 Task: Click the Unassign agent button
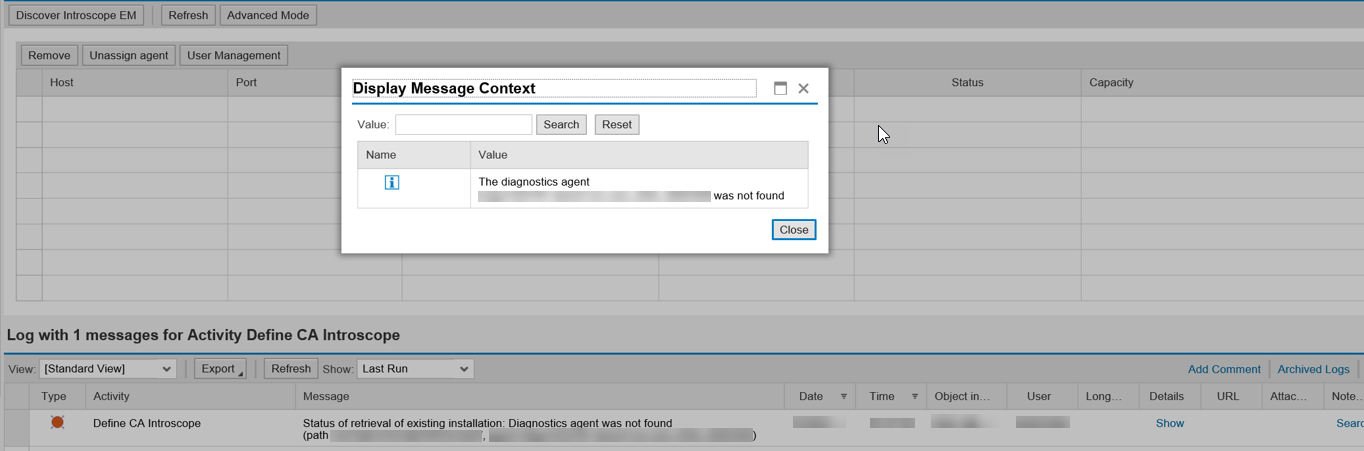point(129,55)
